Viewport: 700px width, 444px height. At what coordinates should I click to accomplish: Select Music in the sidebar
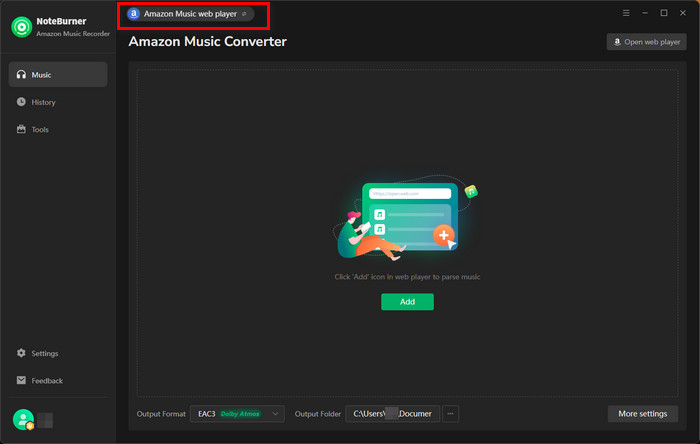(58, 75)
